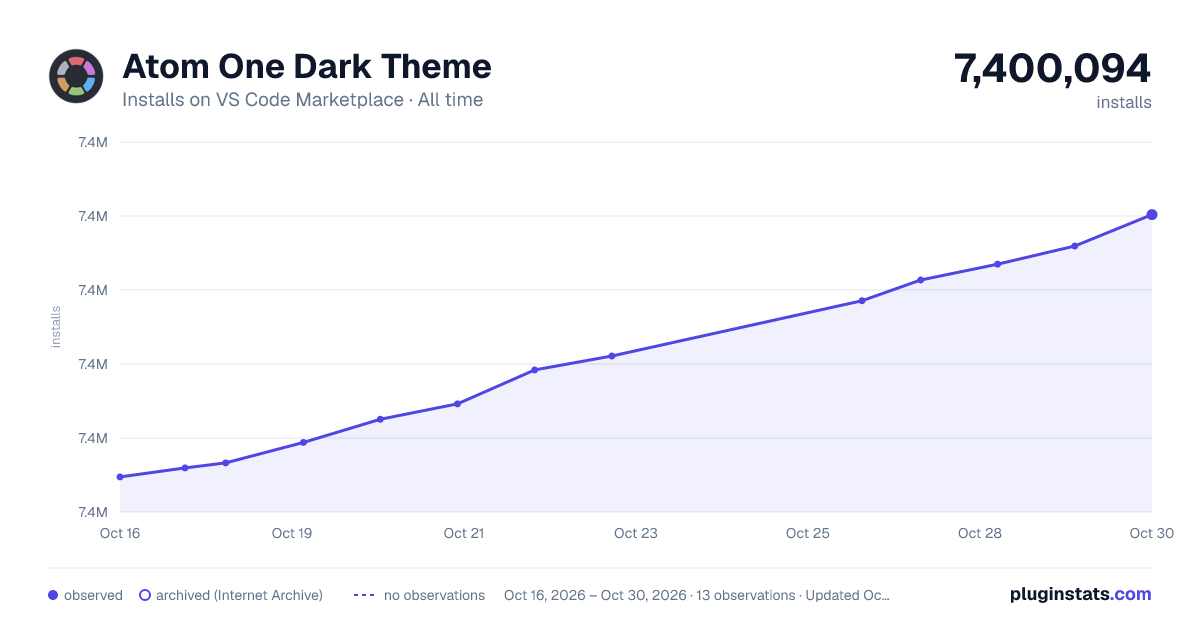Click the 7,400,094 install count
This screenshot has width=1200, height=630.
point(1053,69)
